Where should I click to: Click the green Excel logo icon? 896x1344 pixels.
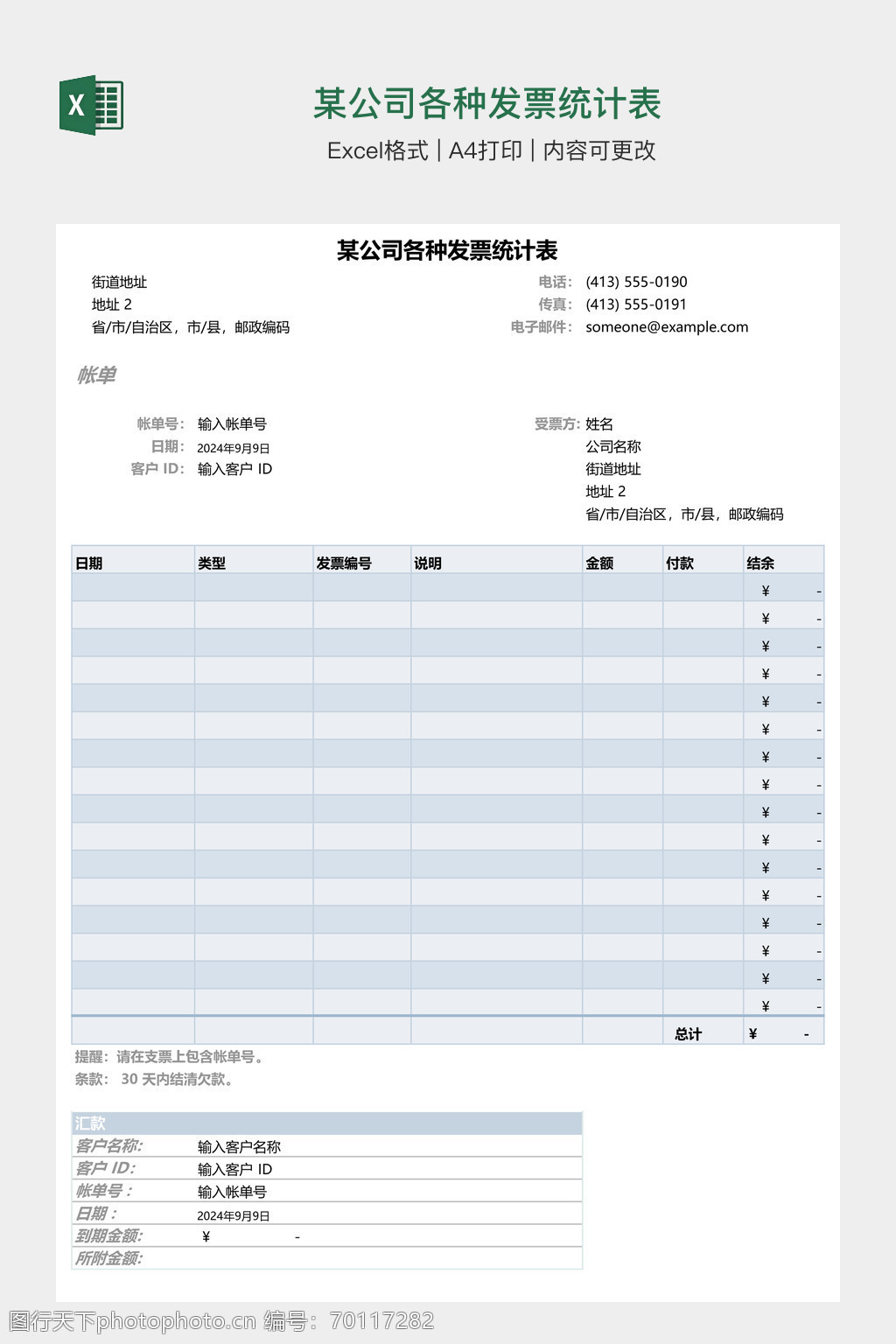click(x=91, y=106)
